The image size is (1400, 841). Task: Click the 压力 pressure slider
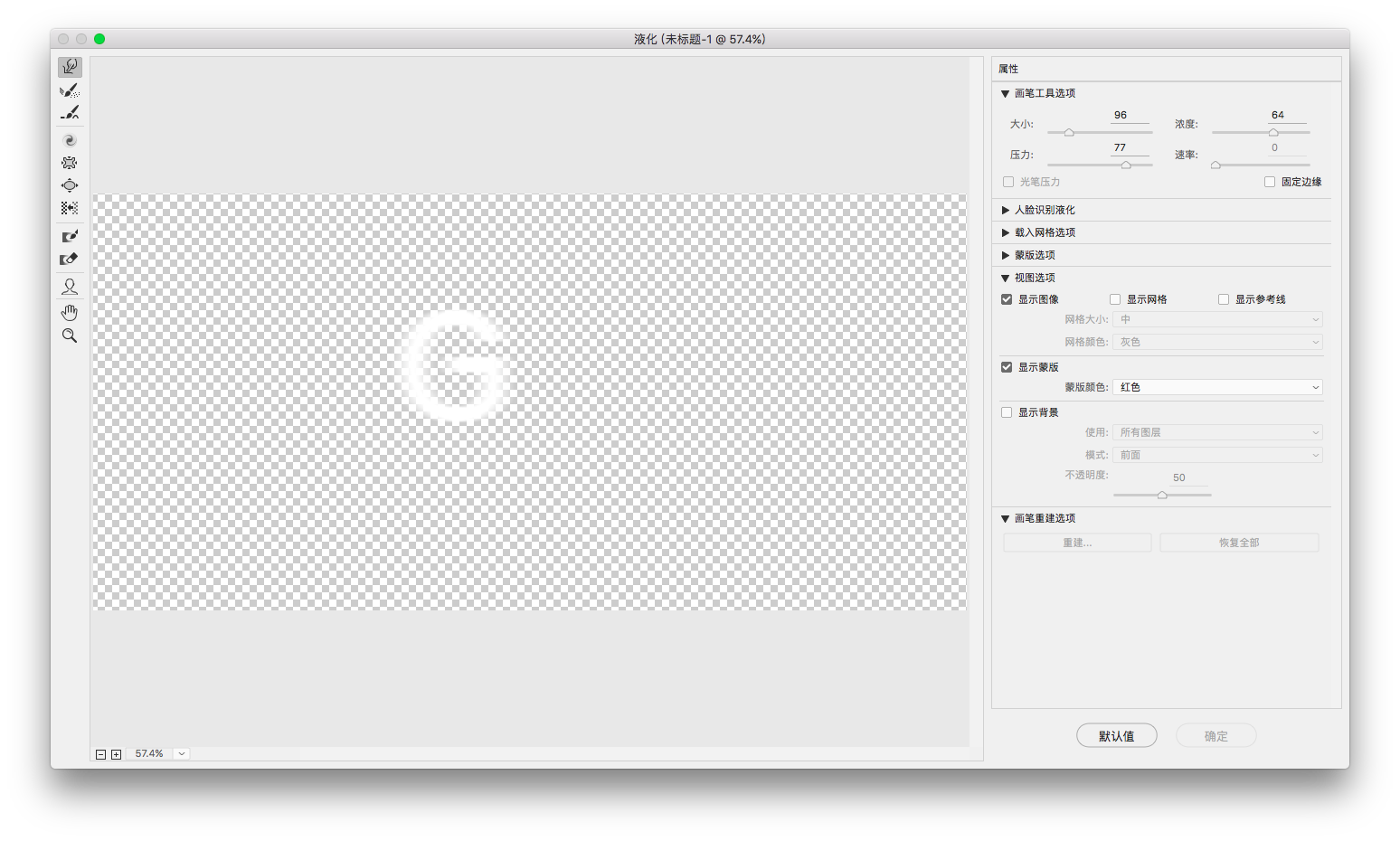1100,165
